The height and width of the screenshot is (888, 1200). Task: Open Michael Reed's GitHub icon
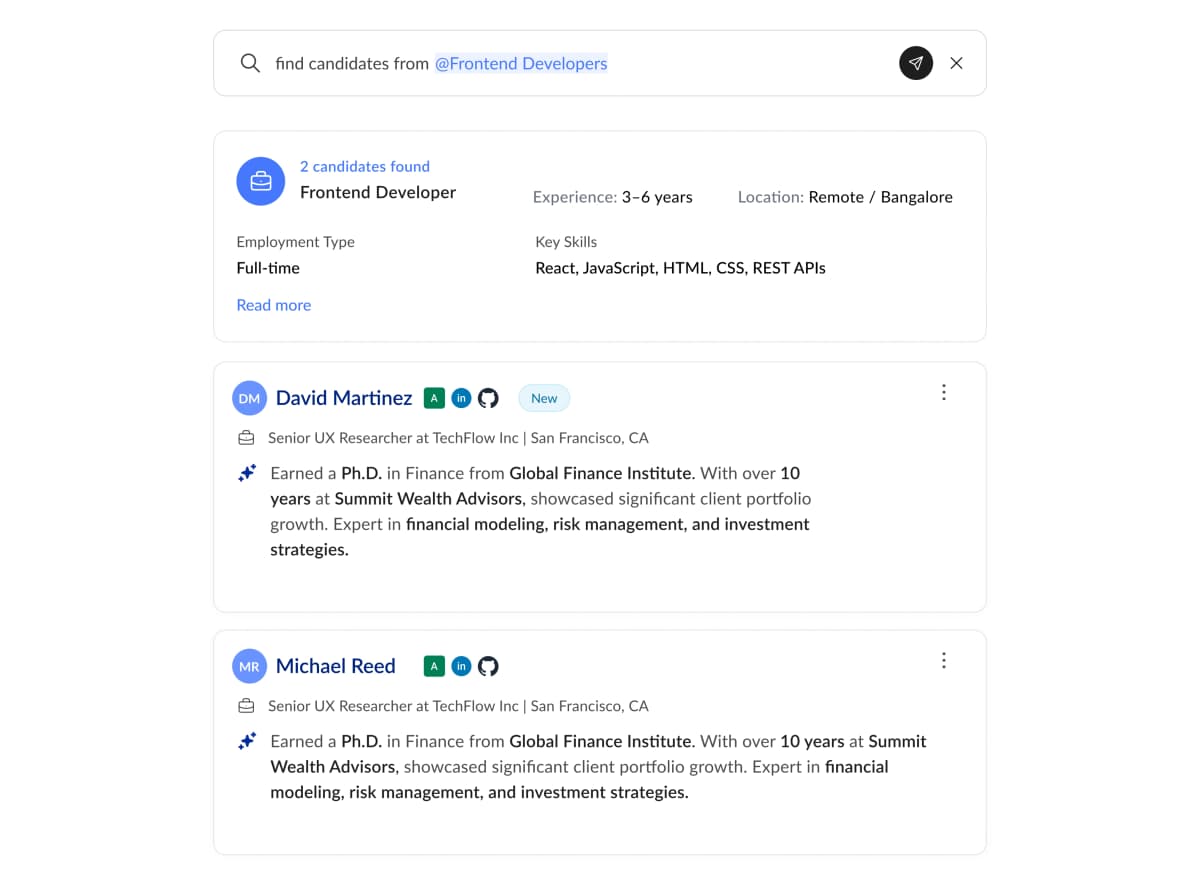pos(489,665)
